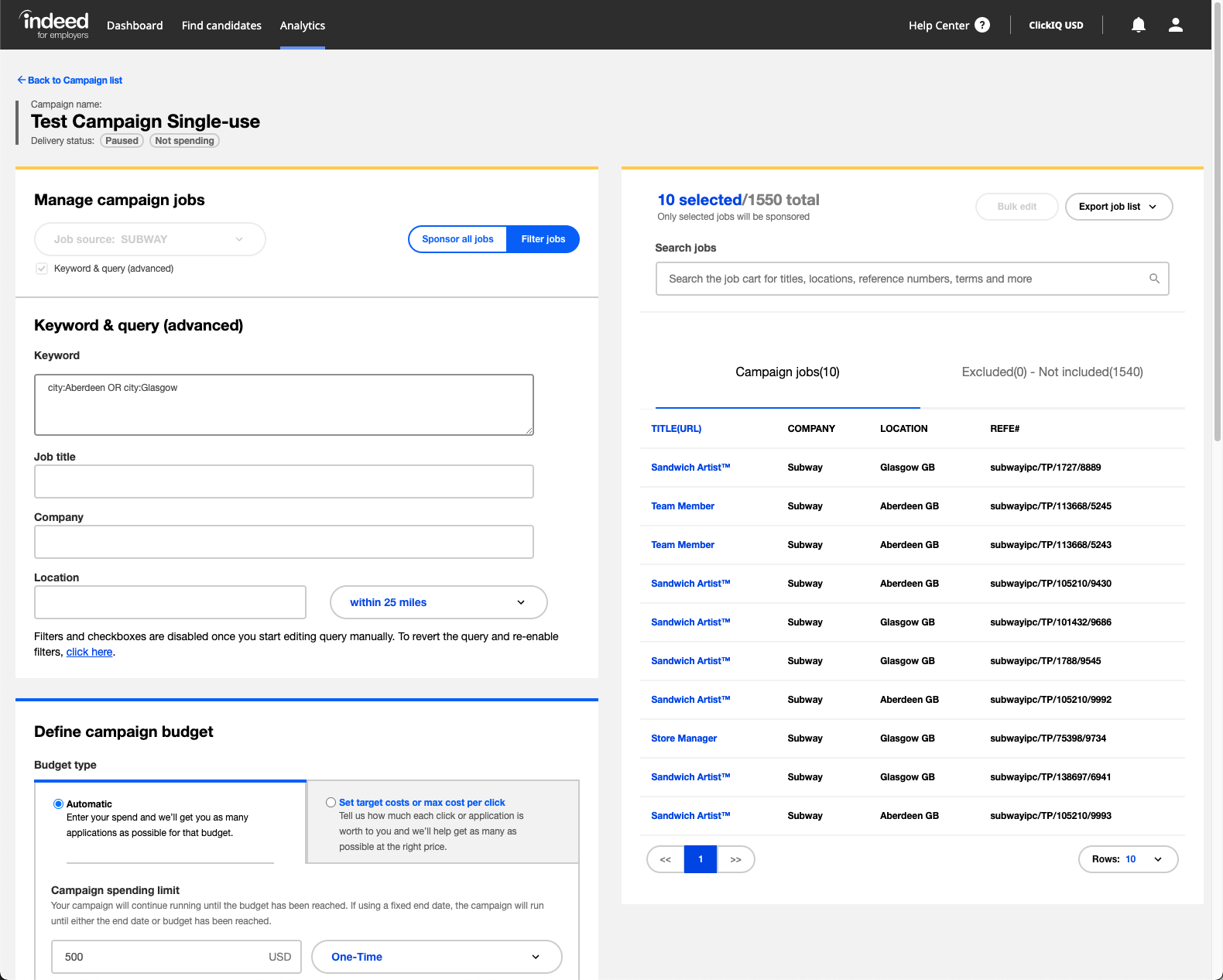Open Sandwich Artist job ref 101432/9686
This screenshot has width=1223, height=980.
690,622
